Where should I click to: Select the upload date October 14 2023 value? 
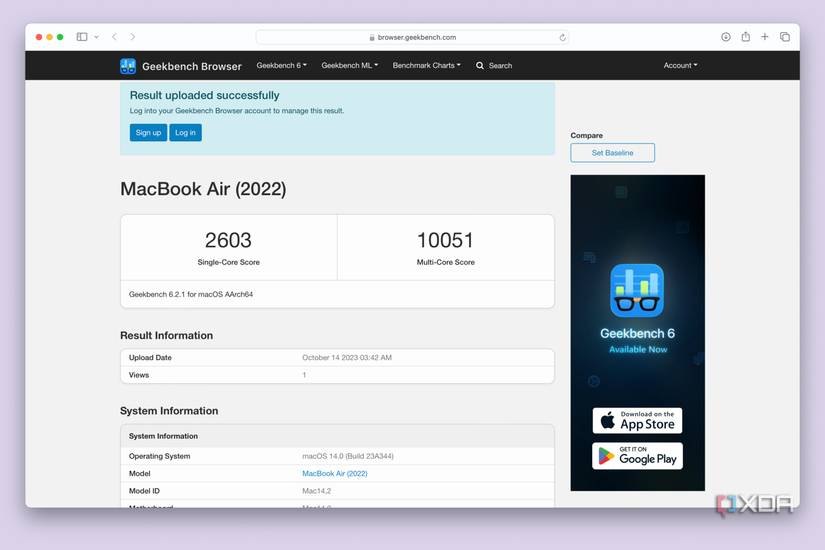click(x=347, y=357)
